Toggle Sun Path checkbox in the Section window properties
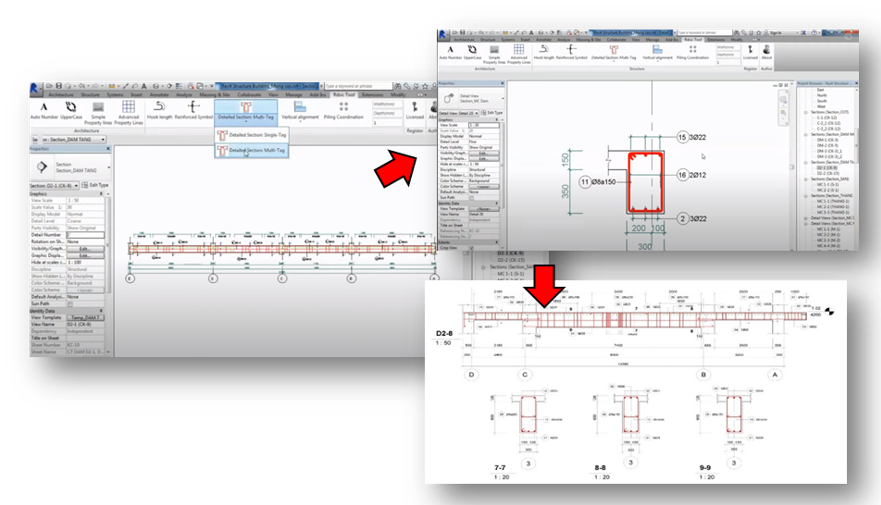The height and width of the screenshot is (505, 881). (70, 304)
